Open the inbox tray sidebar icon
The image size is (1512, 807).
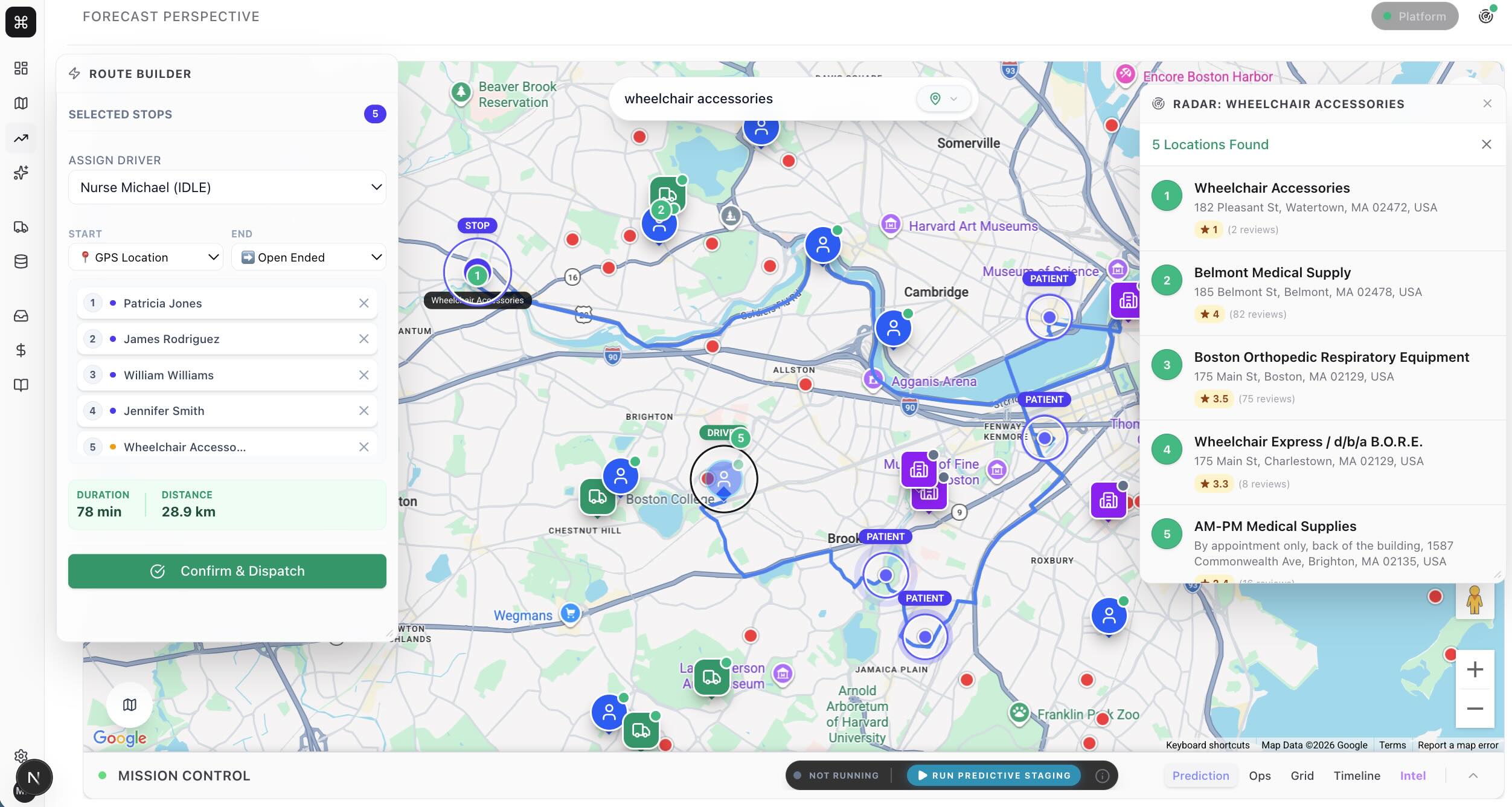pos(21,316)
